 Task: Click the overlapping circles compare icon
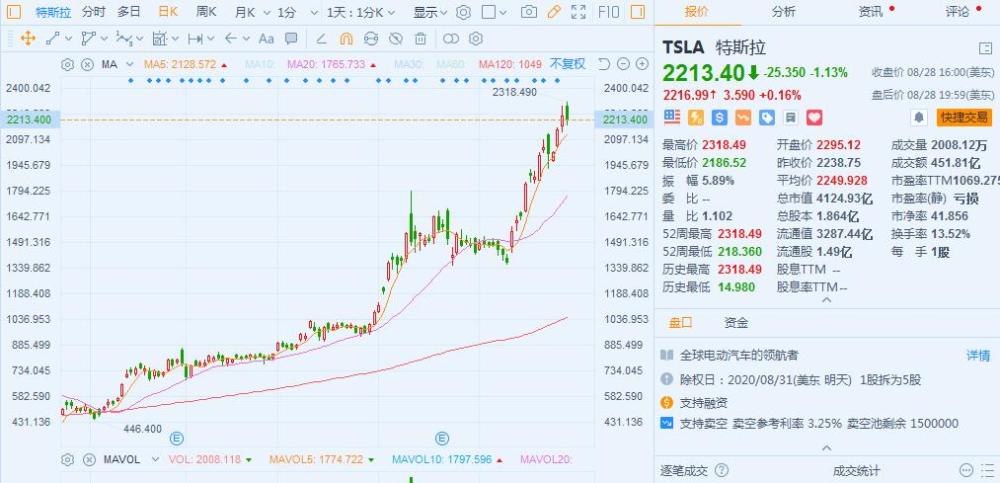[451, 39]
